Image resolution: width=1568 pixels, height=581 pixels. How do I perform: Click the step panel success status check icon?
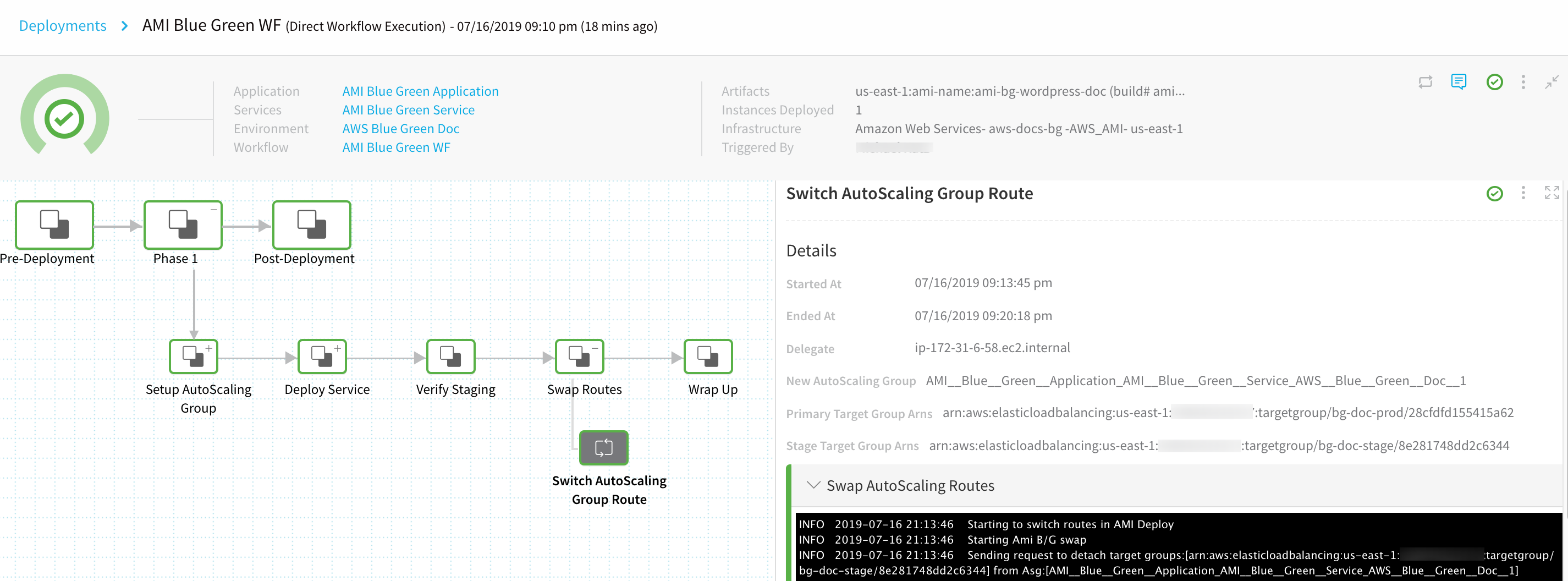[x=1494, y=194]
